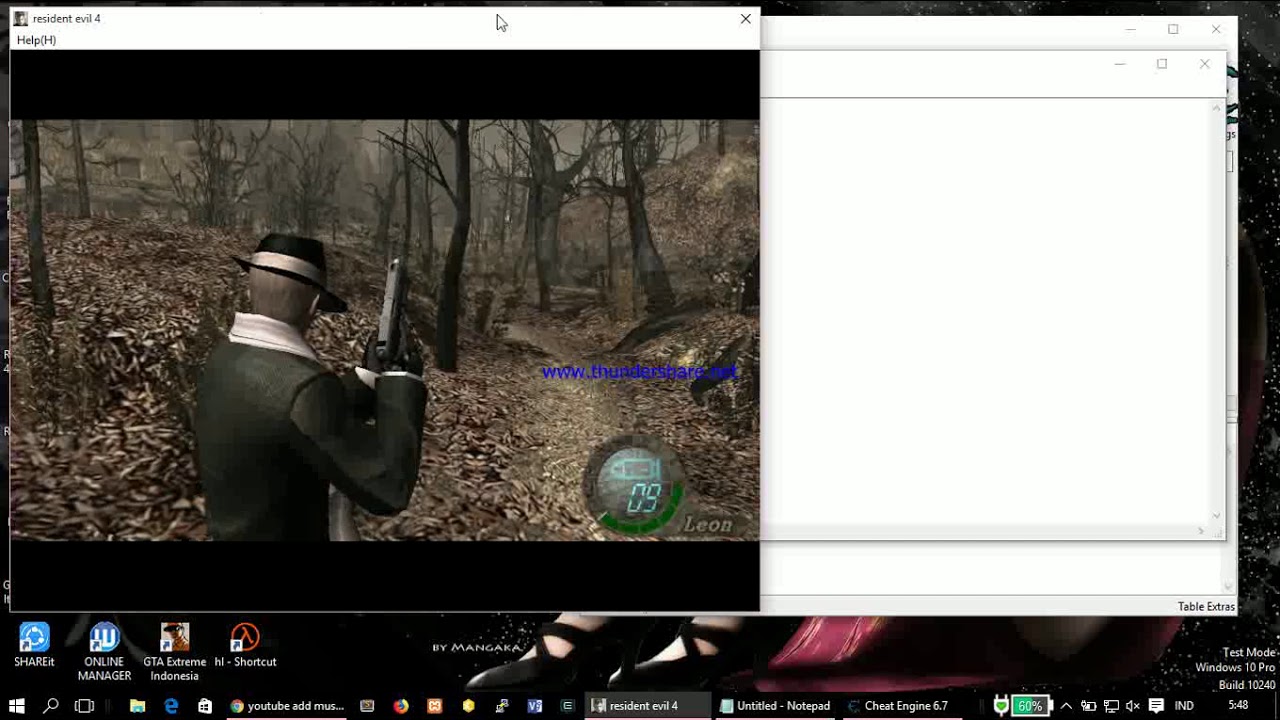Launch Microsoft Edge from the taskbar

point(171,706)
